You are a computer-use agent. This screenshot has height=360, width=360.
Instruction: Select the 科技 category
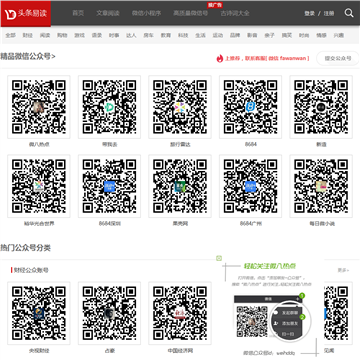183,35
